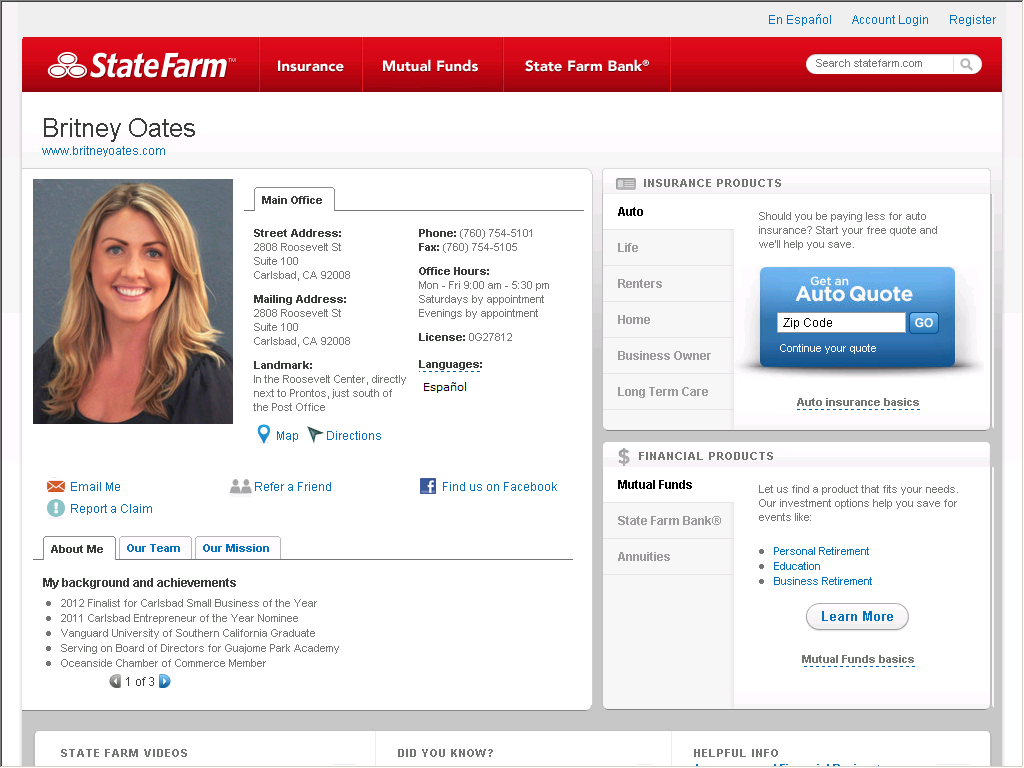
Task: Open Auto insurance basics link
Action: 857,402
